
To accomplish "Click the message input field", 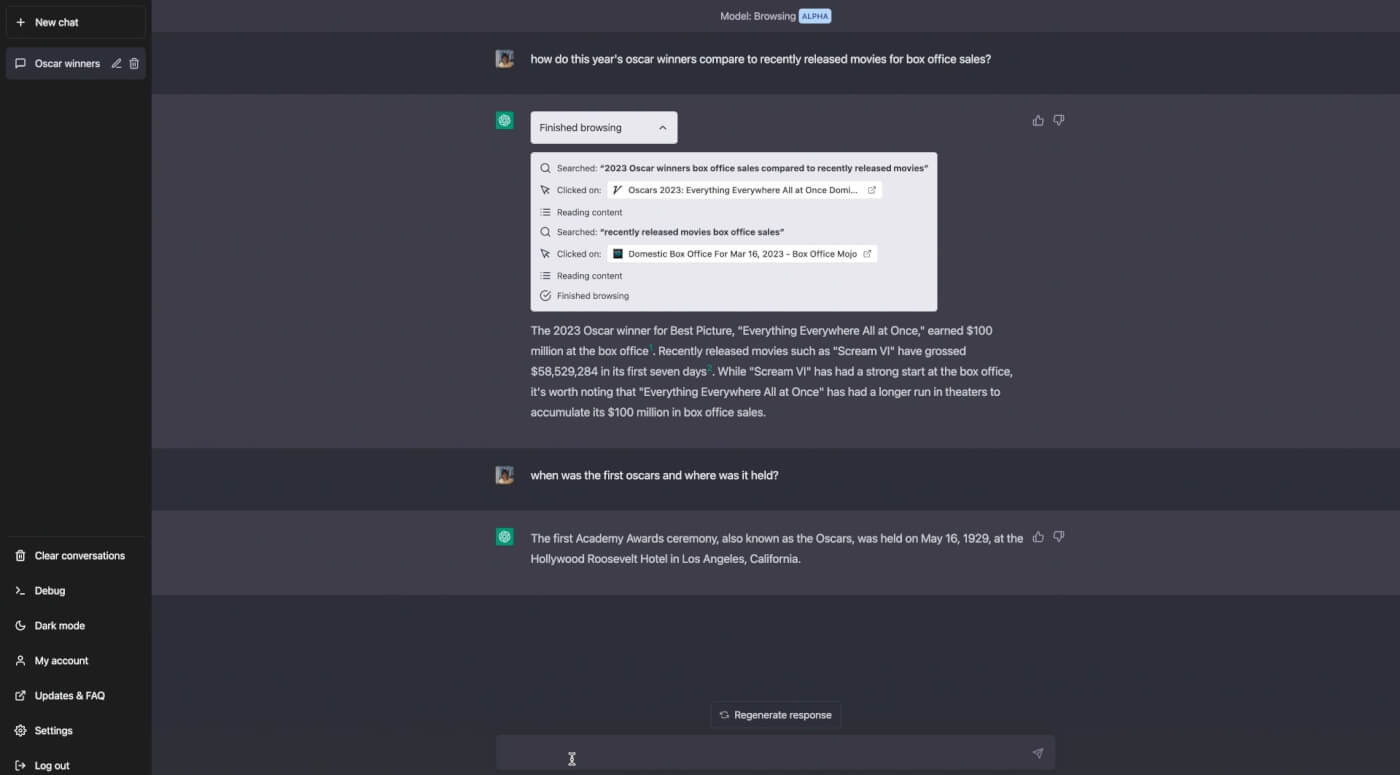I will [x=775, y=753].
